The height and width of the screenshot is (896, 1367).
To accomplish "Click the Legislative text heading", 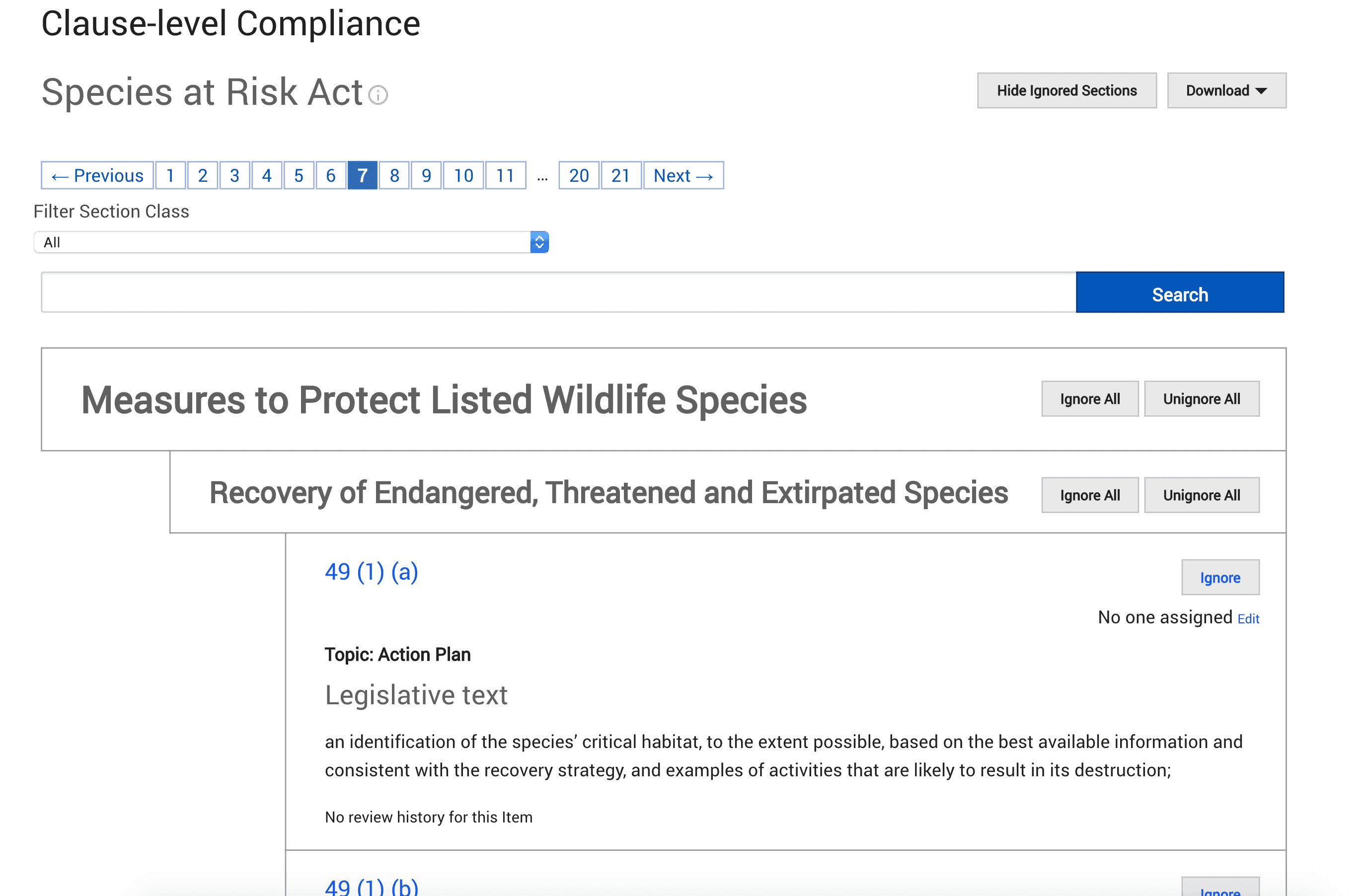I will point(416,695).
